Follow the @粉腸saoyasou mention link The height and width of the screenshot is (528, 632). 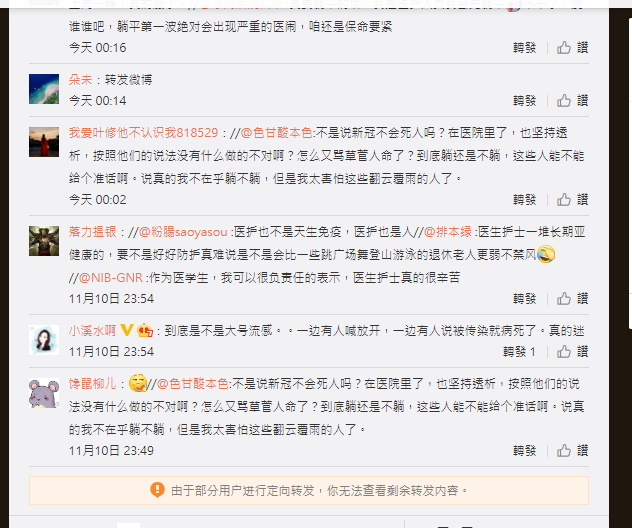[183, 232]
